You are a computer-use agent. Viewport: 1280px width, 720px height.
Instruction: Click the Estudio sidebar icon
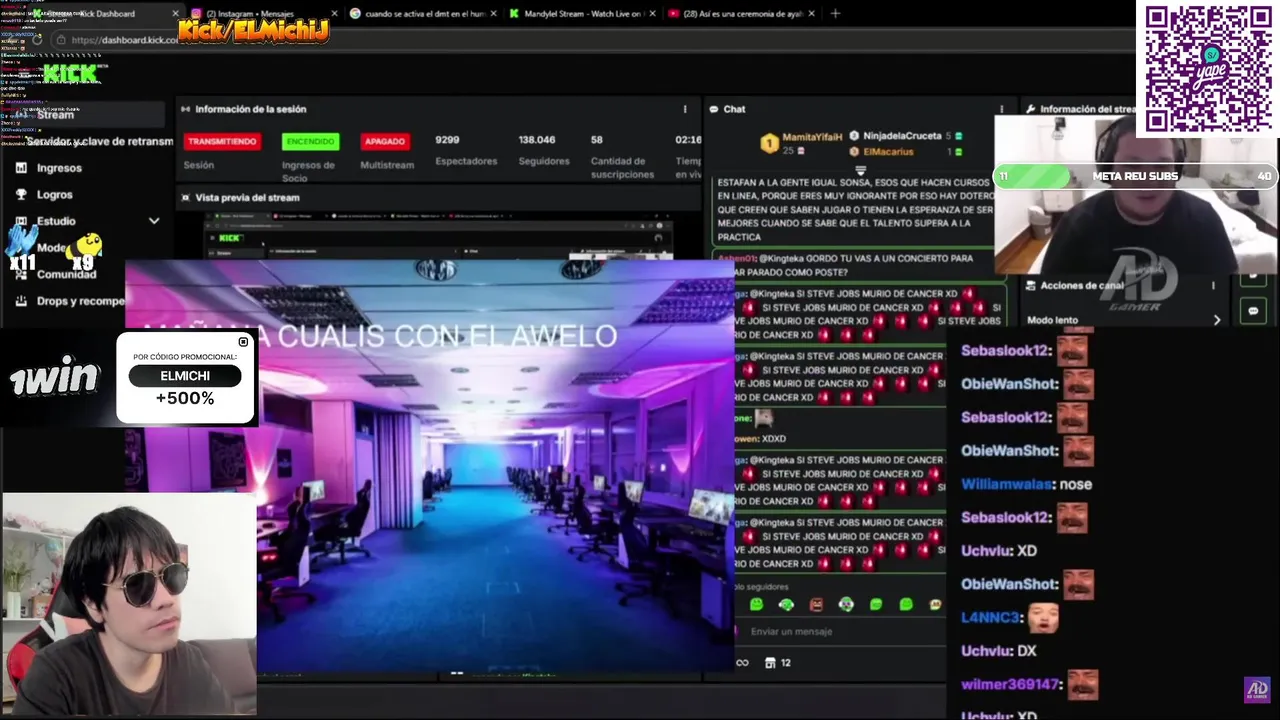(21, 220)
